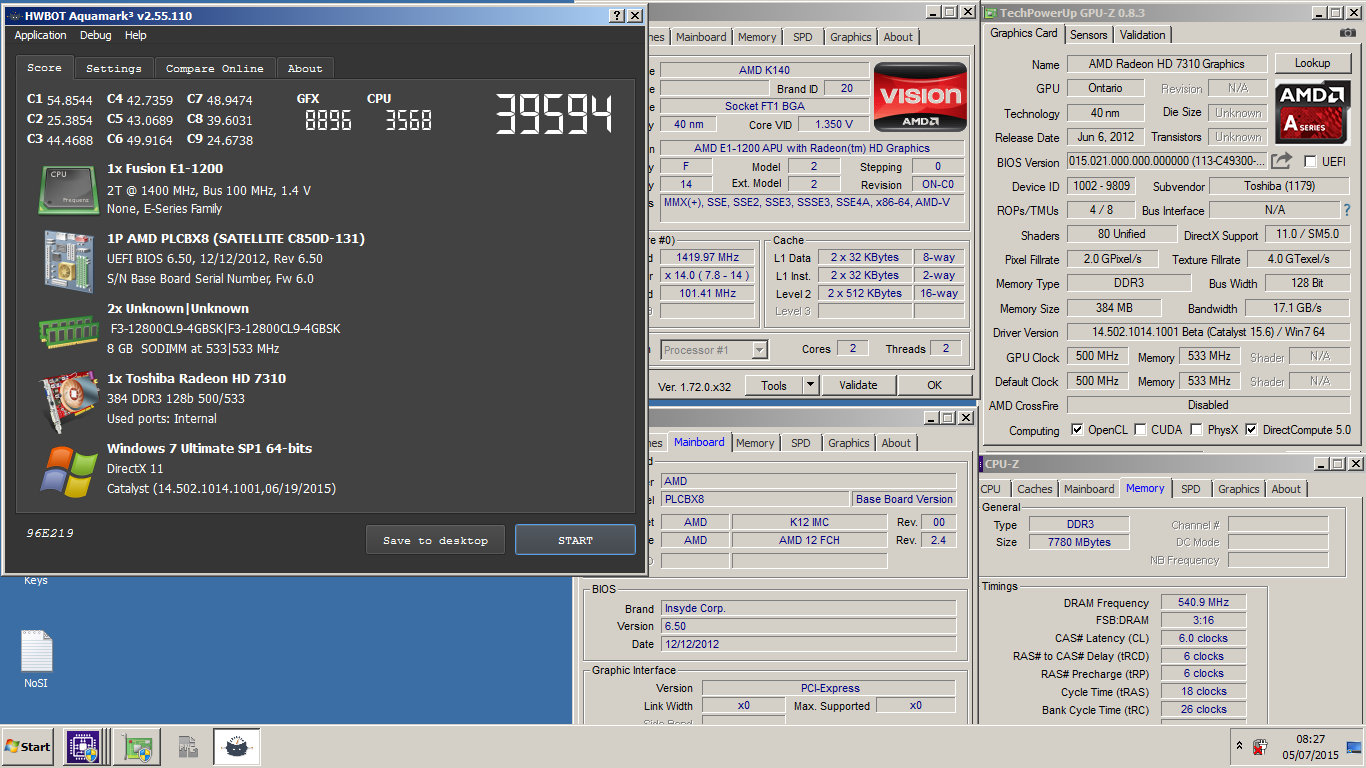Image resolution: width=1366 pixels, height=768 pixels.
Task: Switch to the Settings tab in Aquamark
Action: [114, 68]
